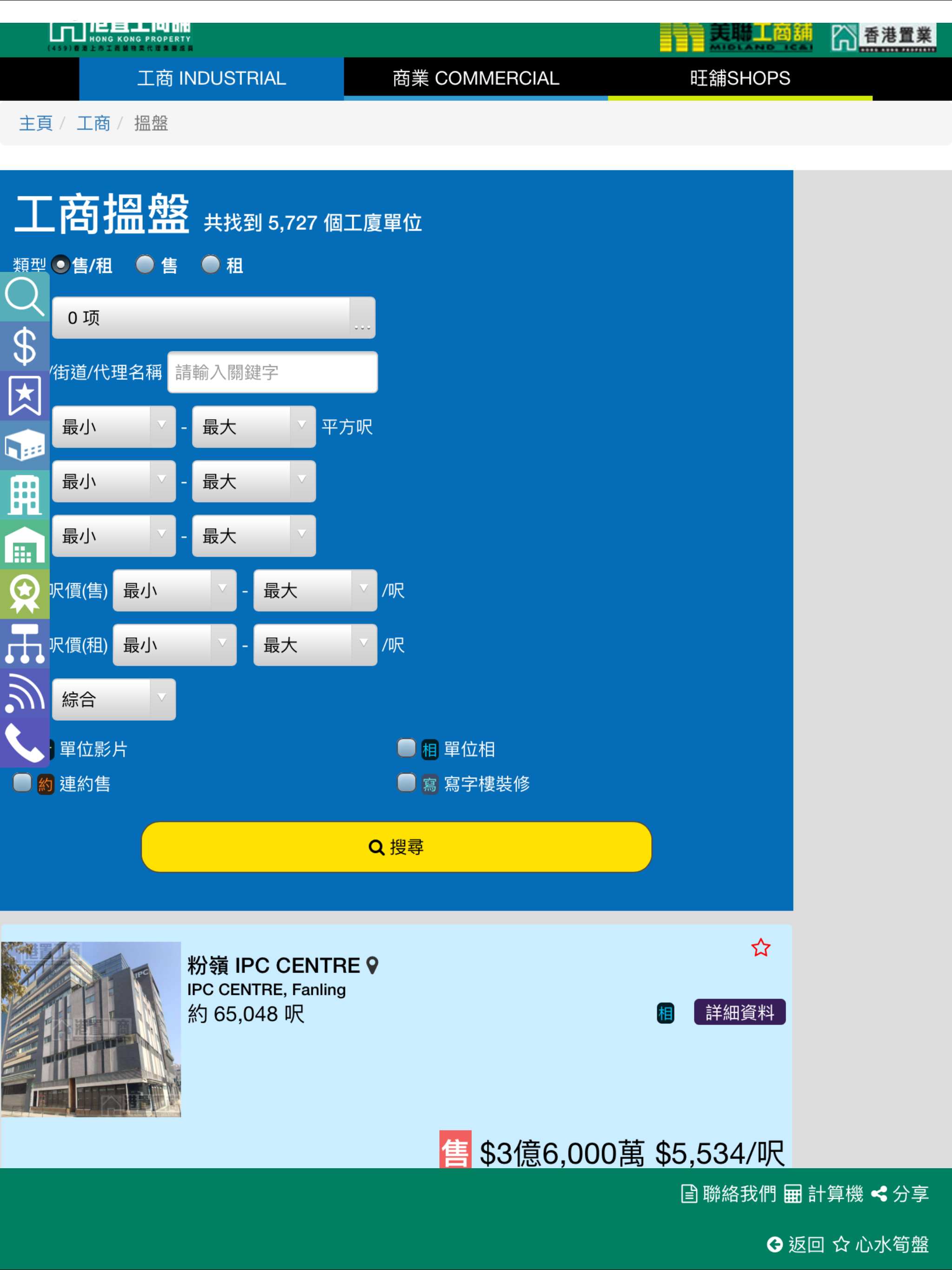The width and height of the screenshot is (952, 1270).
Task: Open 聯絡我們 contact icon in footer
Action: 728,1194
